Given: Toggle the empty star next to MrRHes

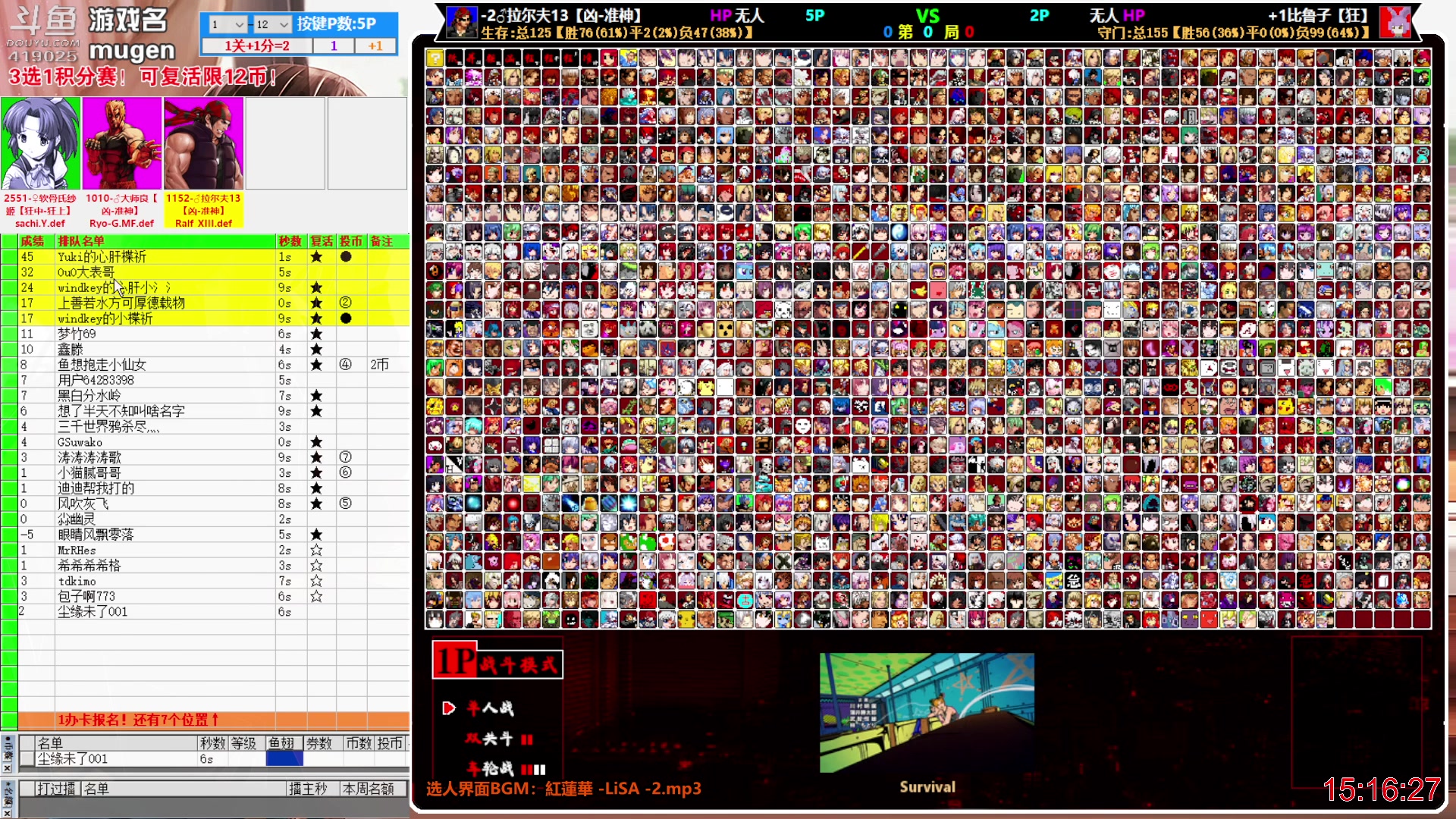Looking at the screenshot, I should tap(316, 549).
